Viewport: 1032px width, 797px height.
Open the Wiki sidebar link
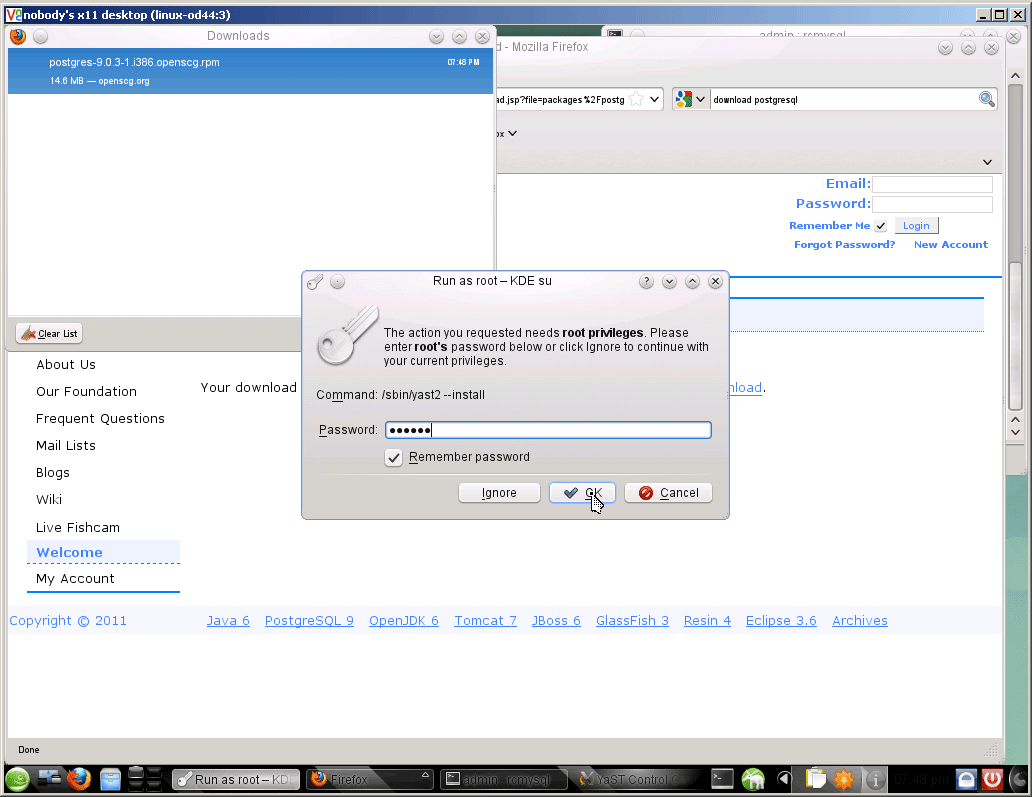click(x=49, y=500)
